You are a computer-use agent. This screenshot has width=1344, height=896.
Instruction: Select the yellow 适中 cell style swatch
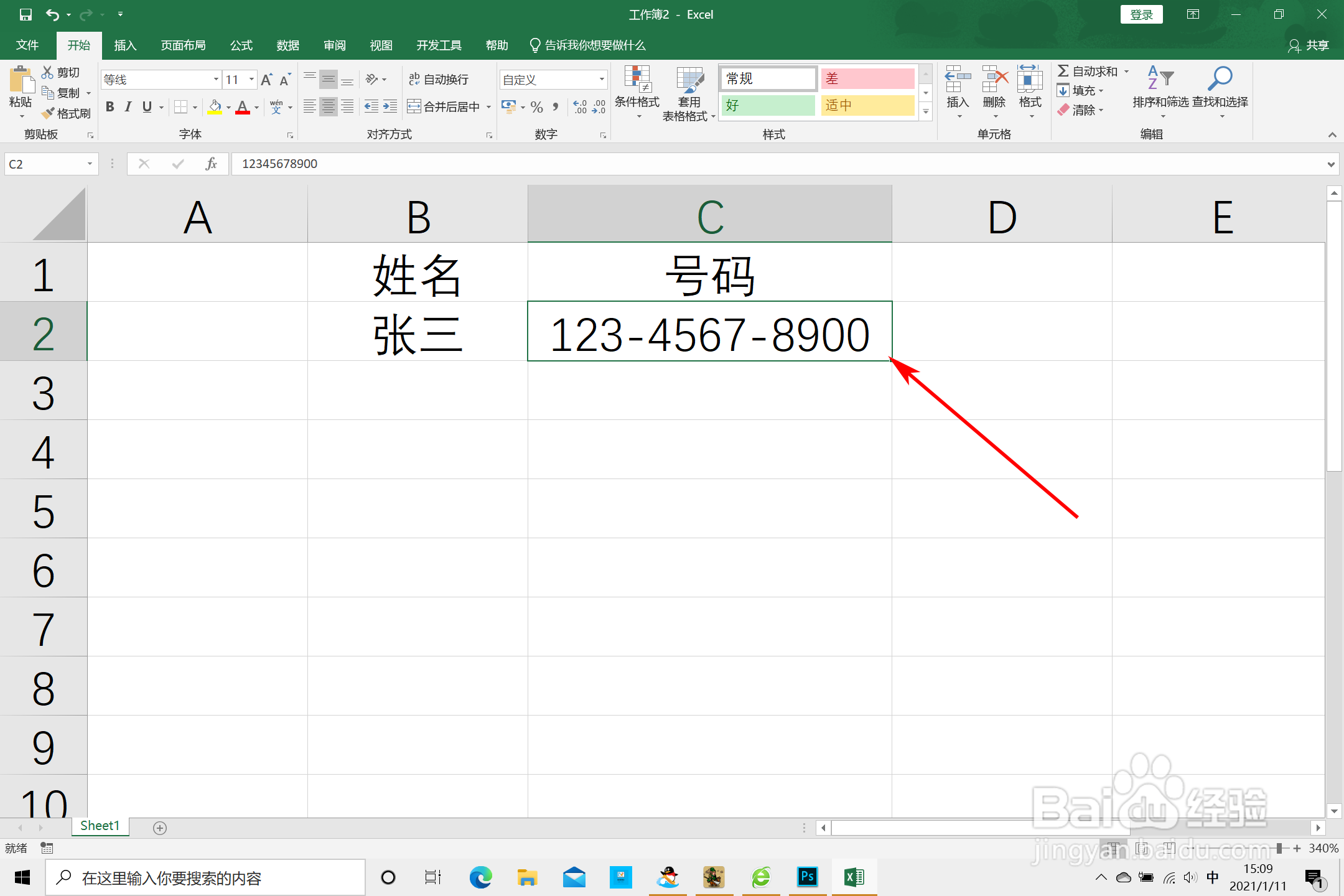click(x=867, y=106)
